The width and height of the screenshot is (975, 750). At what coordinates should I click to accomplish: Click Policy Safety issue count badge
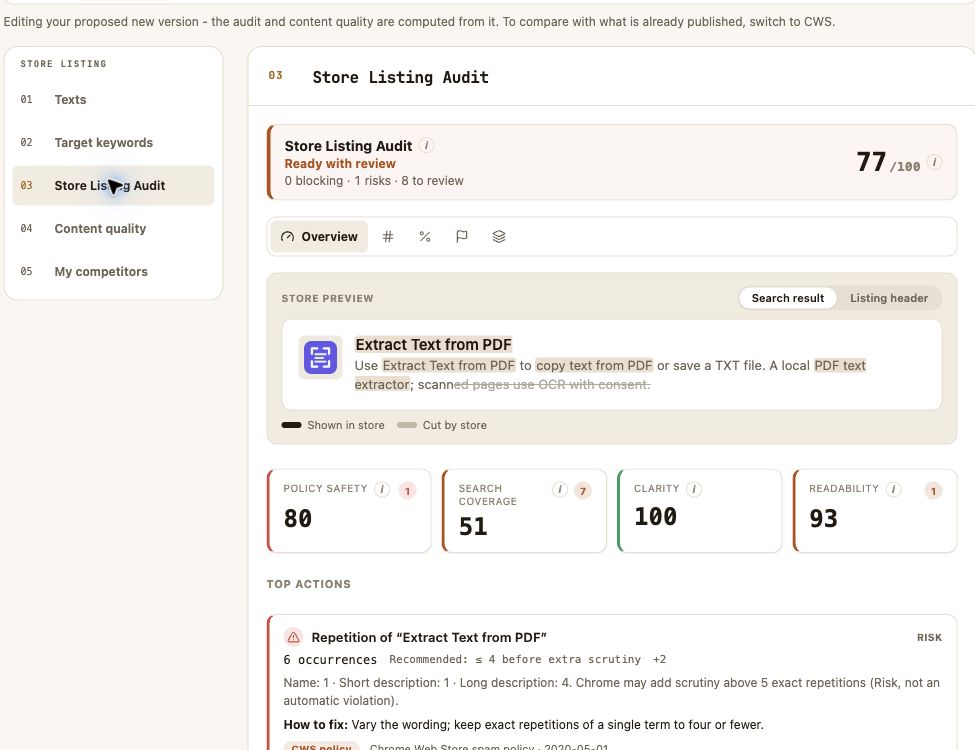click(x=407, y=491)
